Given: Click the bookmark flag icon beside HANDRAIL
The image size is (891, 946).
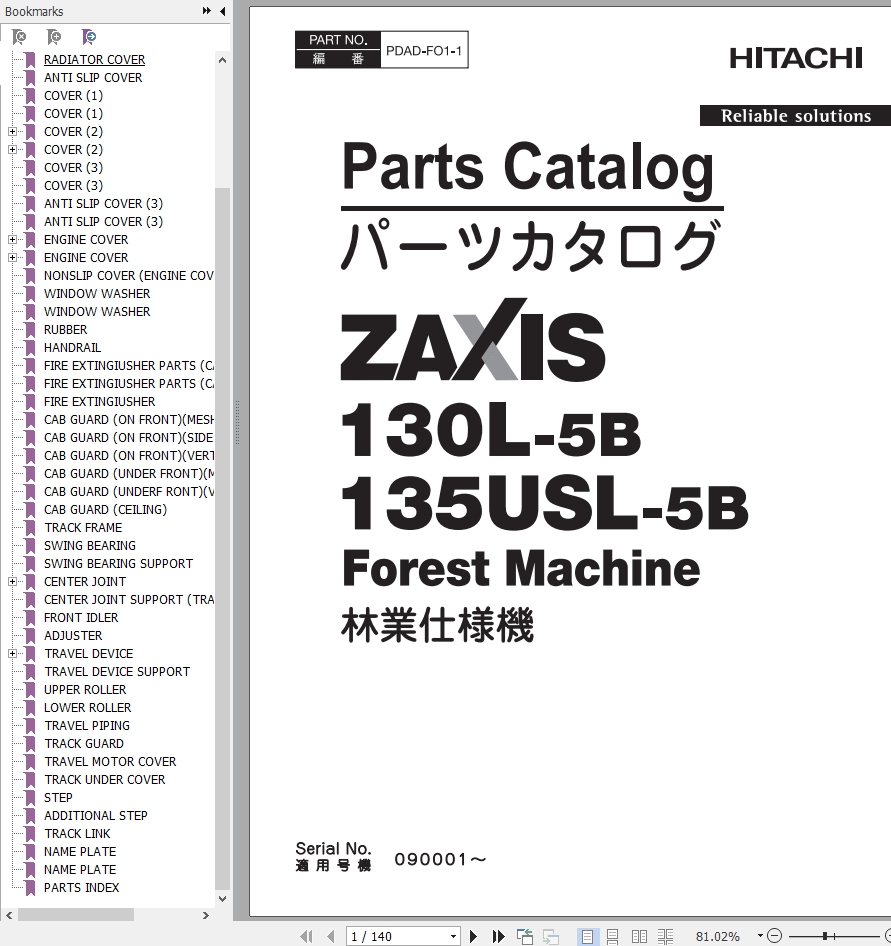Looking at the screenshot, I should coord(30,348).
